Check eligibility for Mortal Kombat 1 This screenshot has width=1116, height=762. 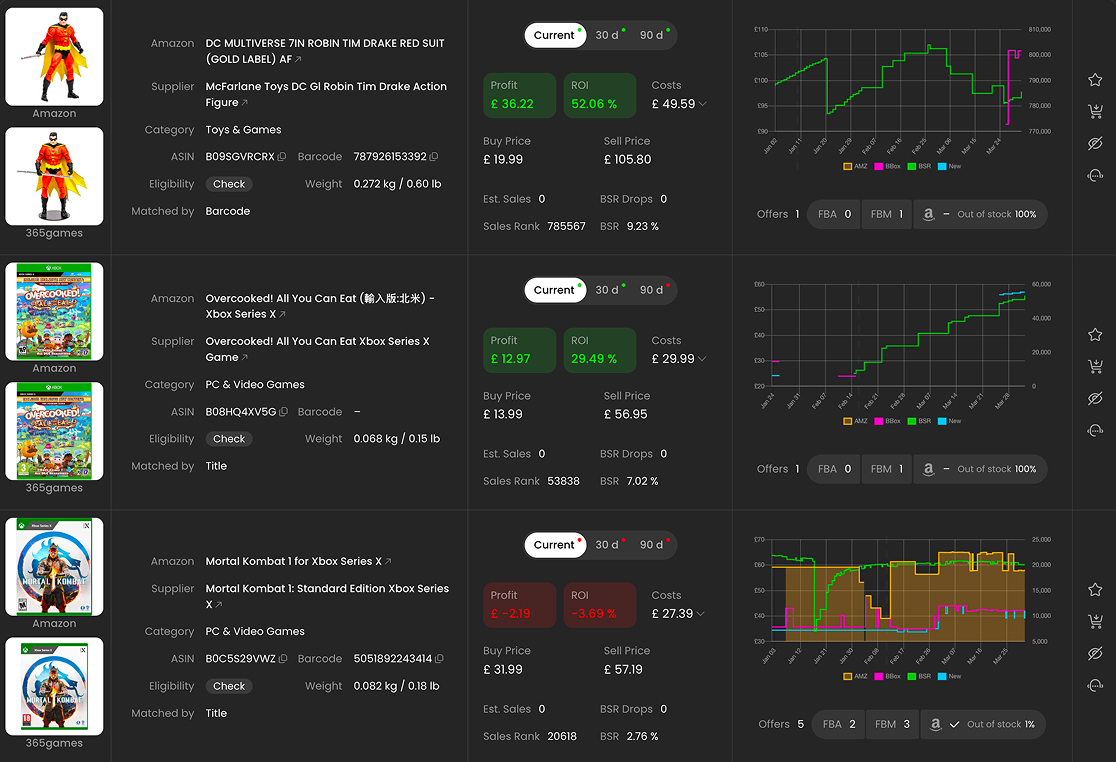229,686
